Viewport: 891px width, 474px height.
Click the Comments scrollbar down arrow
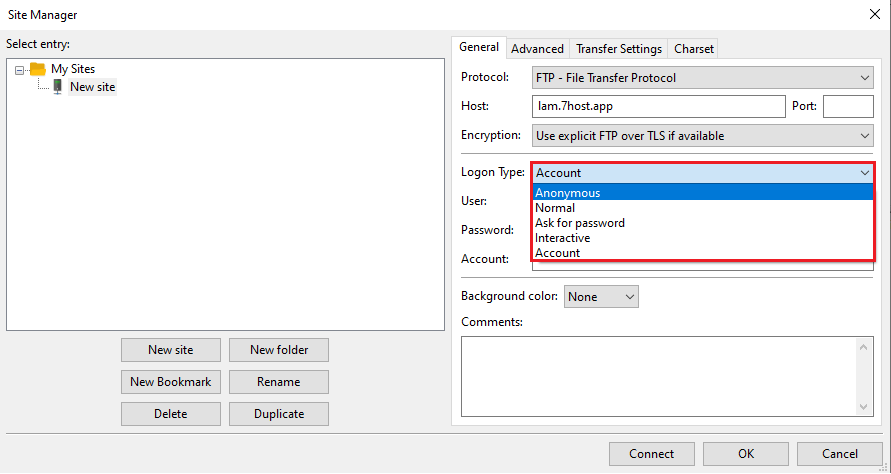[864, 407]
